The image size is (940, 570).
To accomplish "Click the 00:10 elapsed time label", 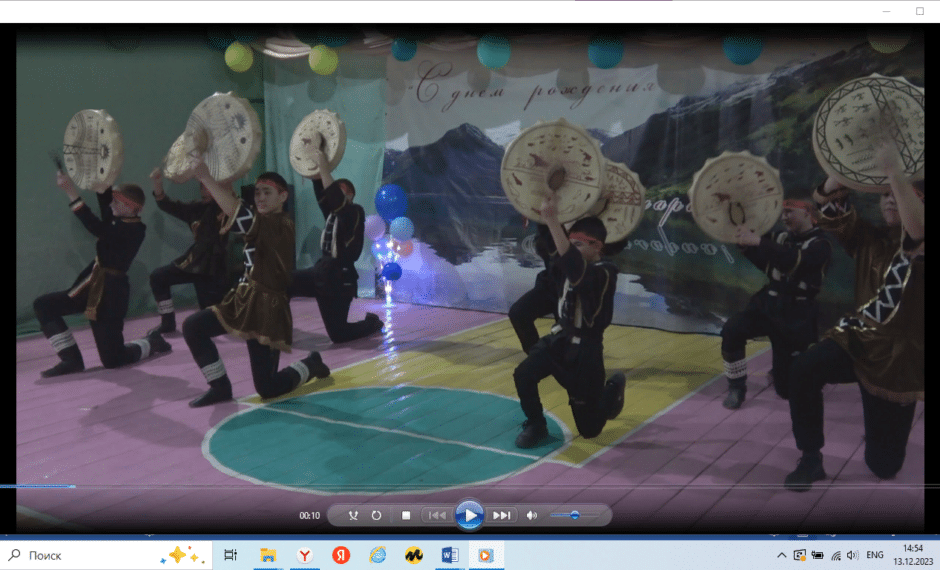I will (x=310, y=516).
